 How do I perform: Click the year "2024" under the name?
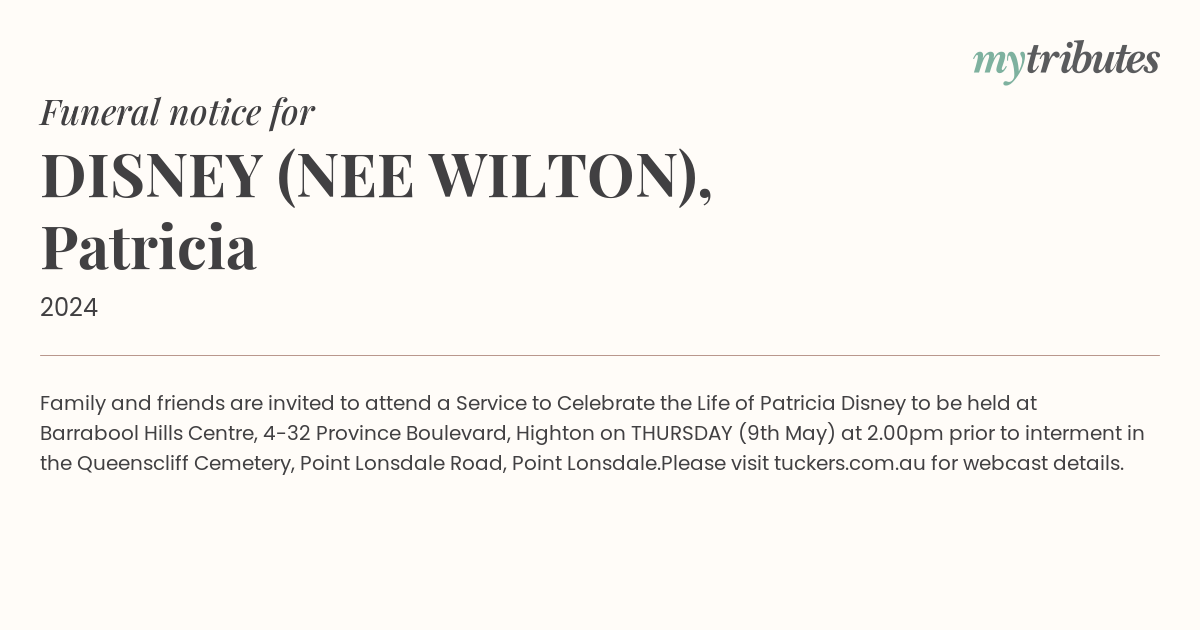tap(69, 308)
